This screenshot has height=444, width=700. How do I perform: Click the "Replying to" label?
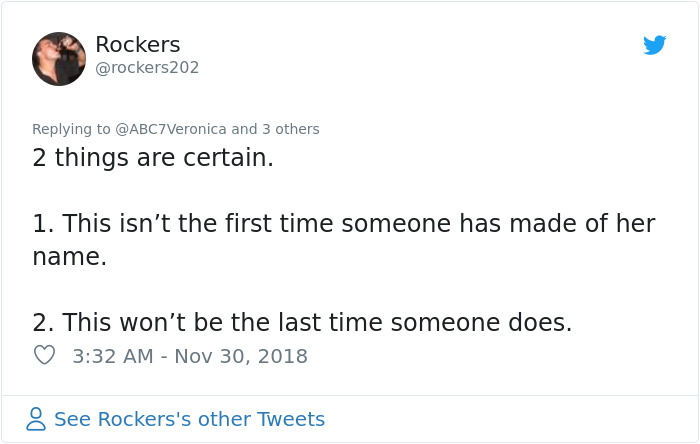click(x=72, y=129)
